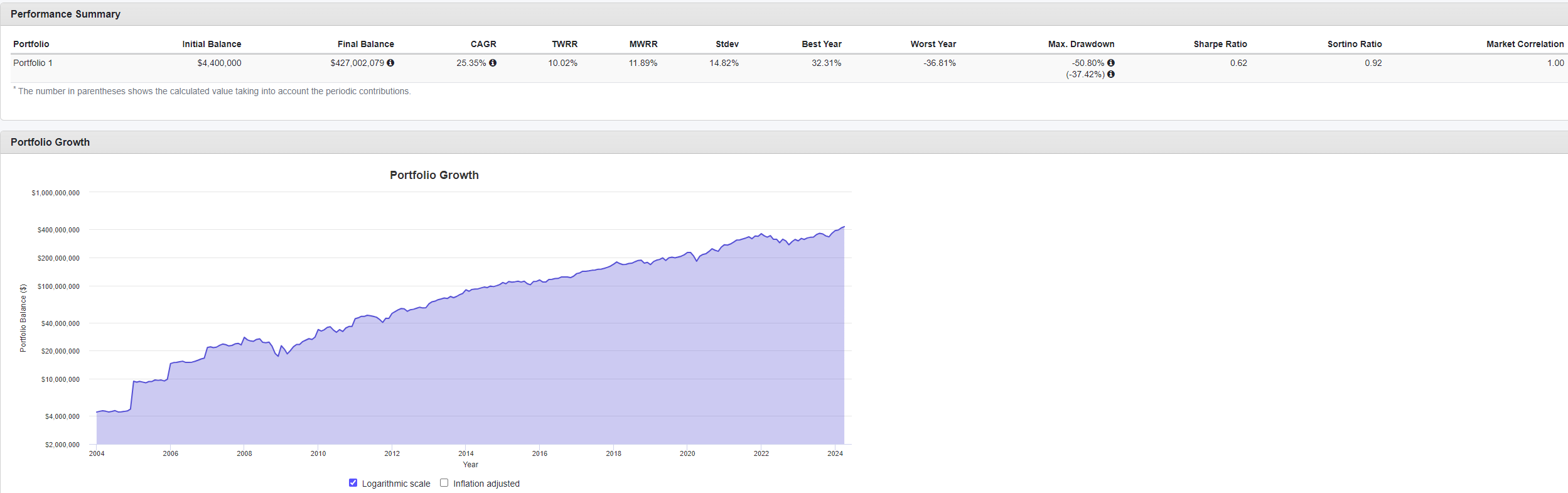Click the 2024 label on the x-axis
Viewport: 1568px width, 493px height.
835,453
